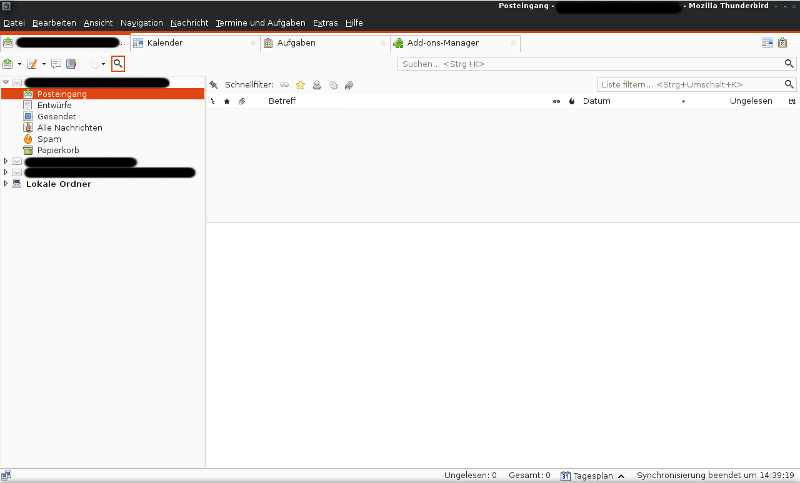This screenshot has height=483, width=800.
Task: Select the Spam folder
Action: [x=49, y=139]
